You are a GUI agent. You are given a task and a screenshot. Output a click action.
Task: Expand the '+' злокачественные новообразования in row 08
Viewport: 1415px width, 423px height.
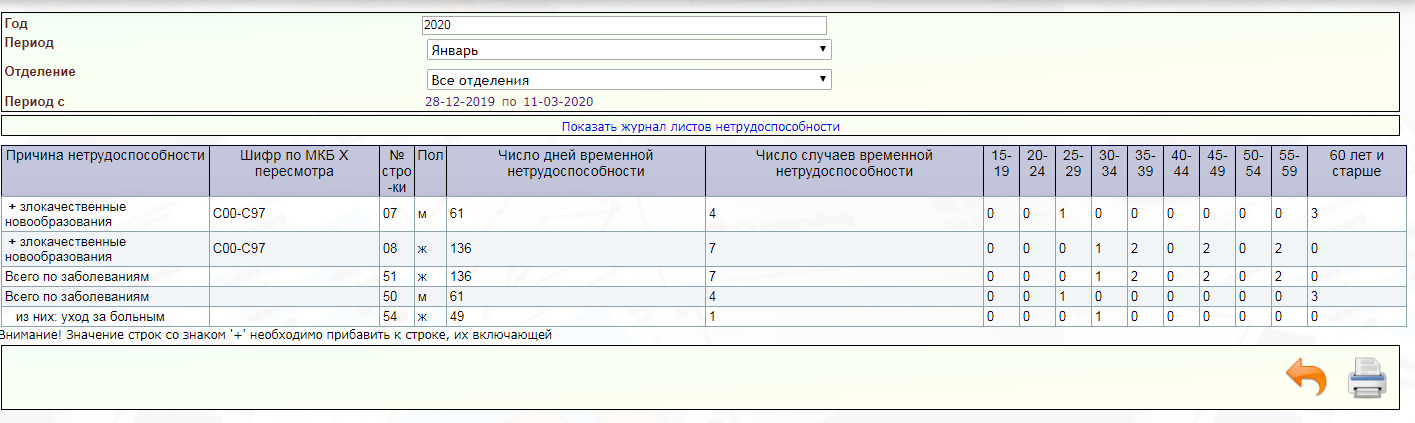[x=12, y=242]
